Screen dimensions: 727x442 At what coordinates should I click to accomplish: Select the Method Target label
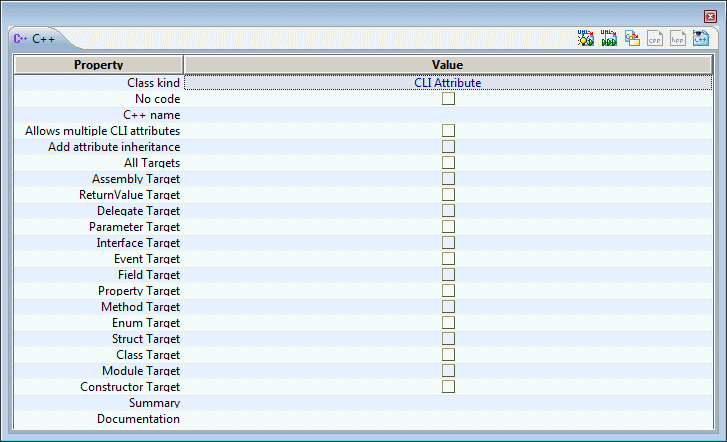tap(140, 307)
